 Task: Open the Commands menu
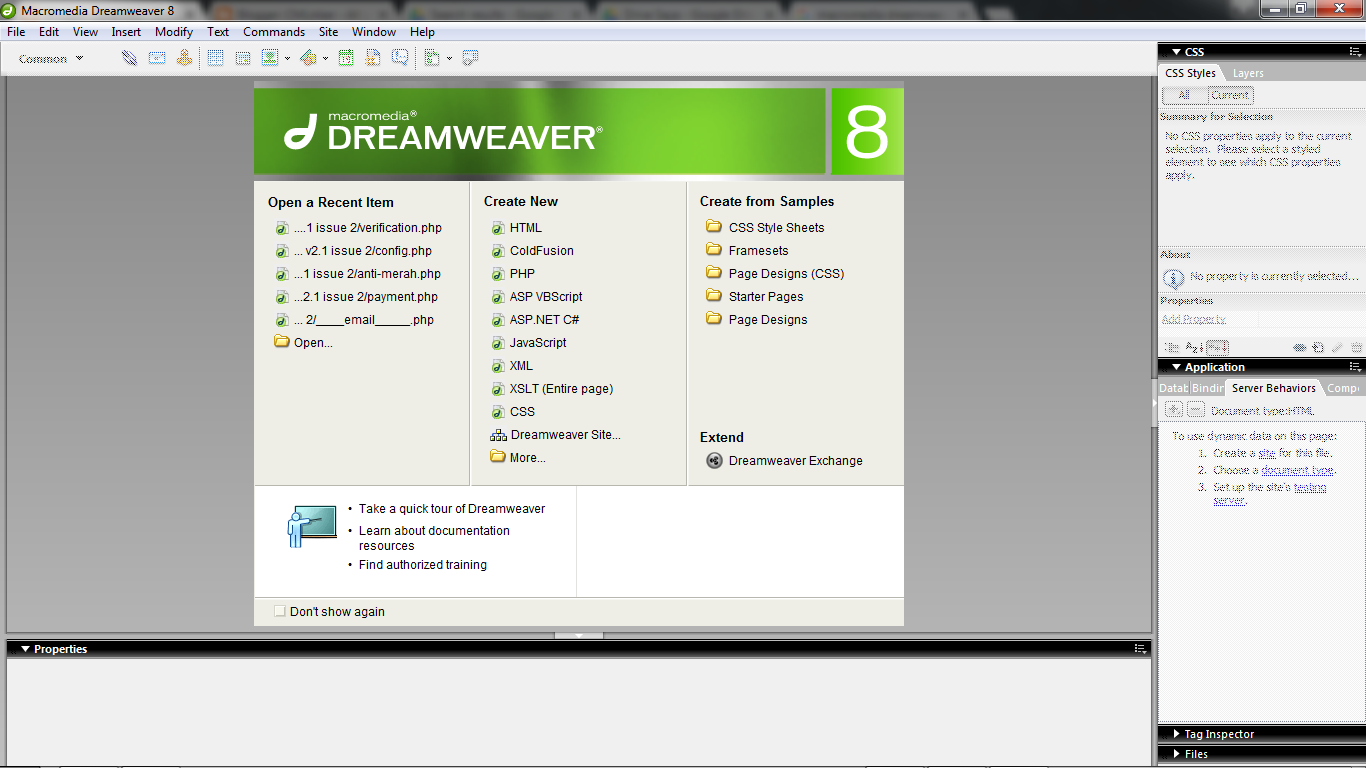pyautogui.click(x=274, y=32)
